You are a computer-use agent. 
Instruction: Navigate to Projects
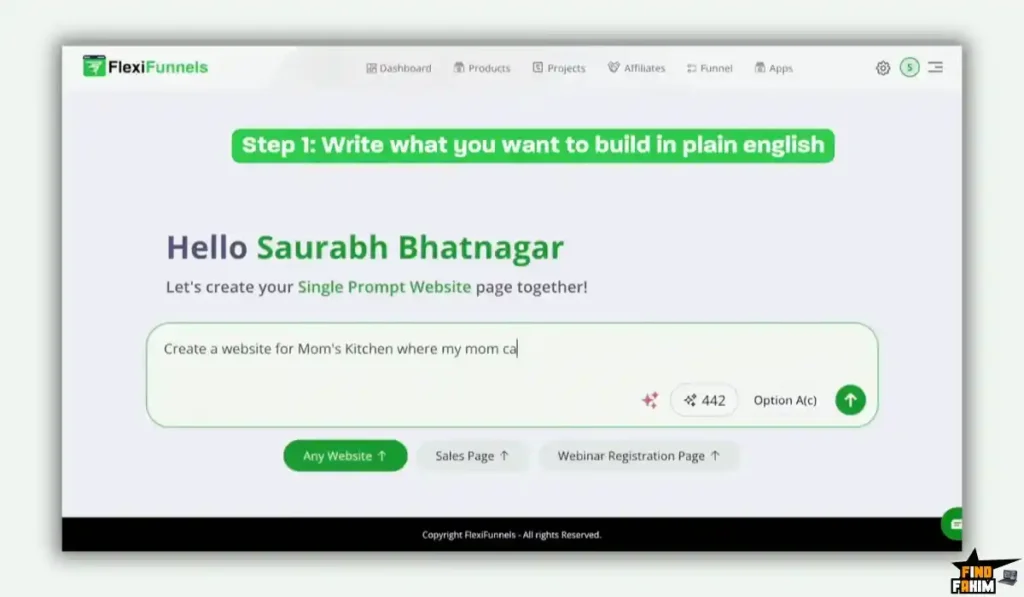pyautogui.click(x=558, y=68)
